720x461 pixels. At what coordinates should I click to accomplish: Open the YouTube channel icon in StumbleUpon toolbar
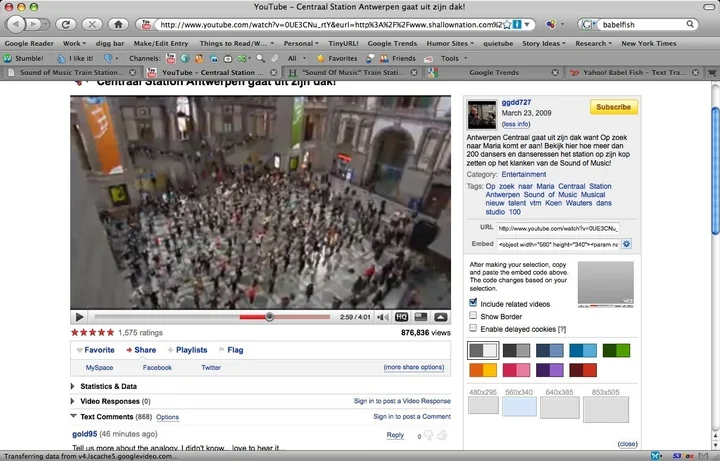pos(170,58)
